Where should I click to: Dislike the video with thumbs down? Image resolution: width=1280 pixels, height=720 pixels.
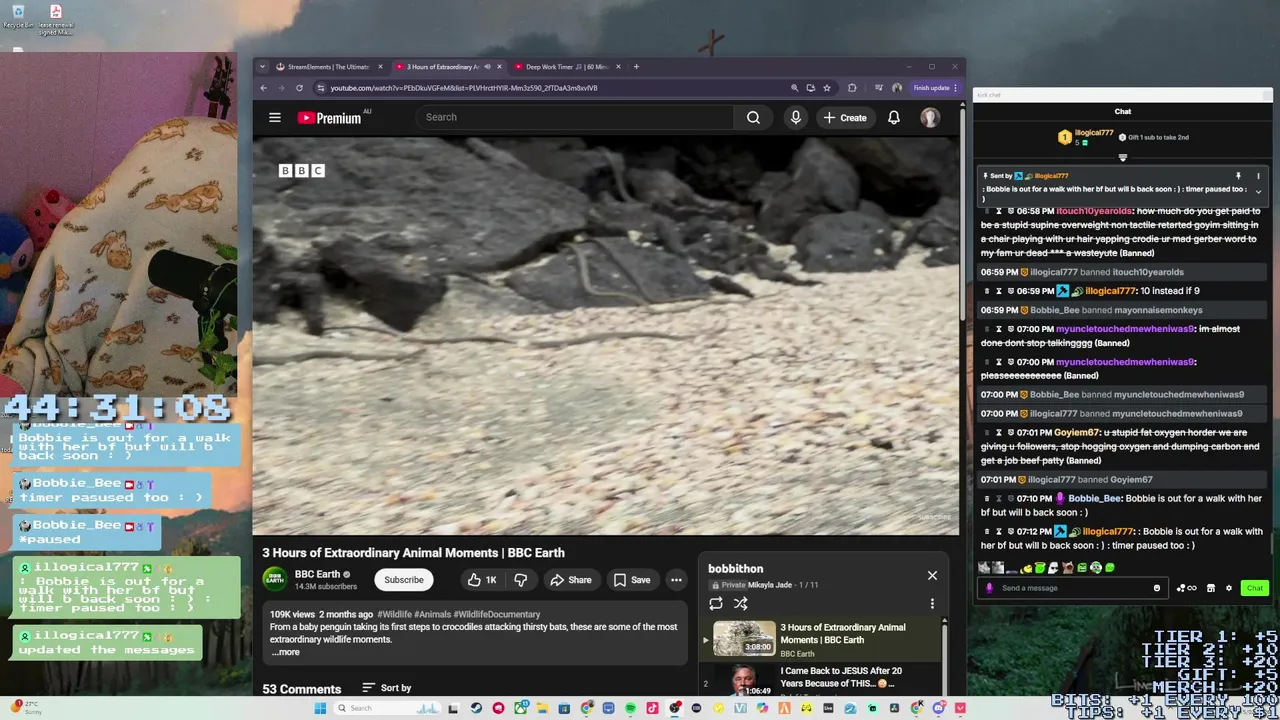coord(520,580)
